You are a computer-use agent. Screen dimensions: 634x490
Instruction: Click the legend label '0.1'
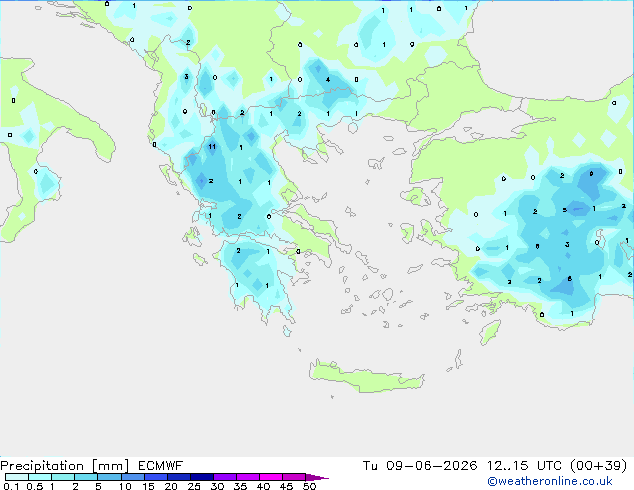(x=11, y=486)
